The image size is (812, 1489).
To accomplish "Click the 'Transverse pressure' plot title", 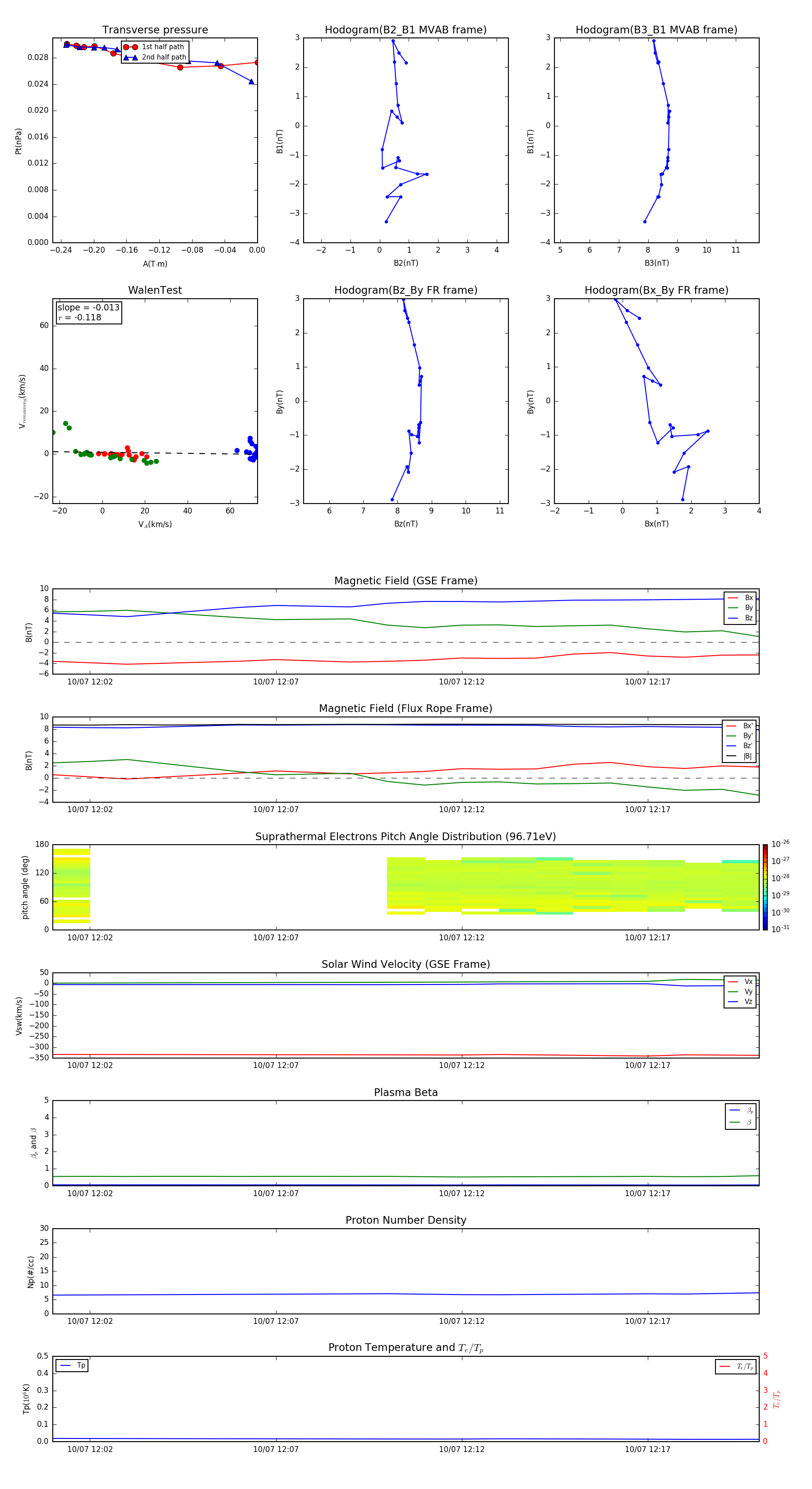I will [x=155, y=30].
